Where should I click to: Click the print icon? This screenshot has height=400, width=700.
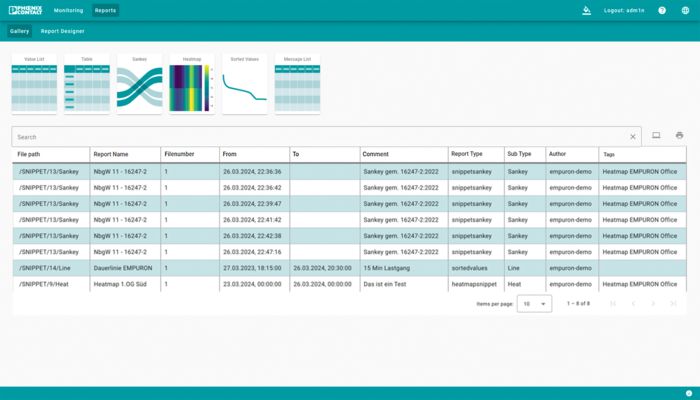679,135
